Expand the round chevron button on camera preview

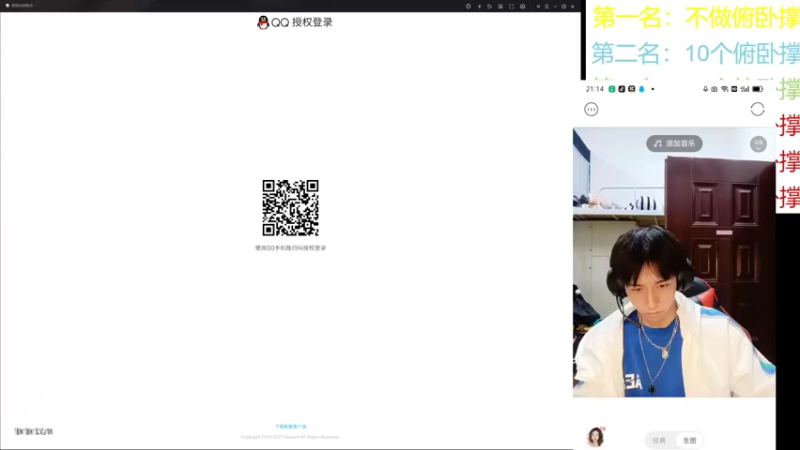[758, 144]
